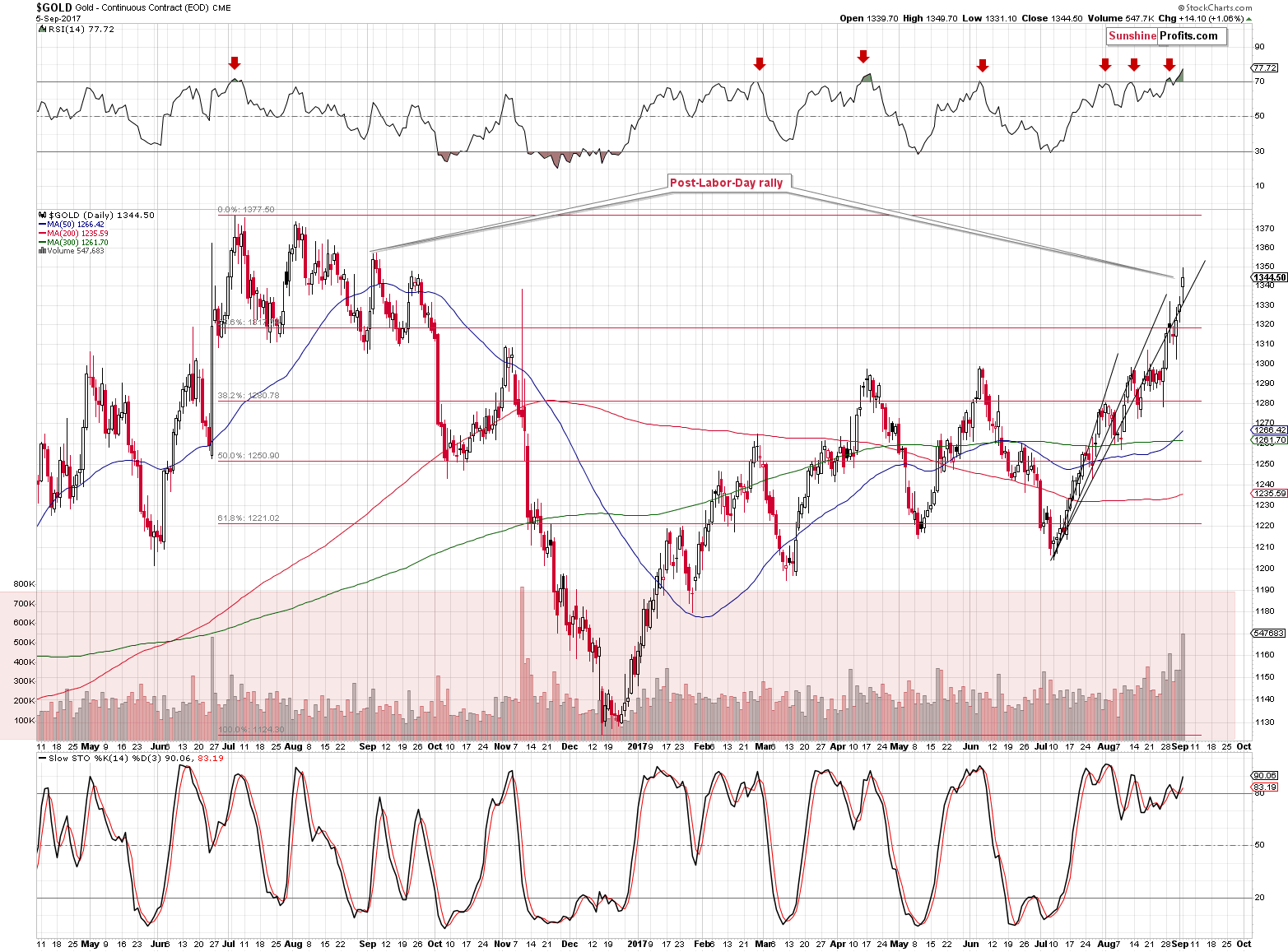Click the $GOLD ticker symbol in the title
This screenshot has width=1288, height=952.
53,7
